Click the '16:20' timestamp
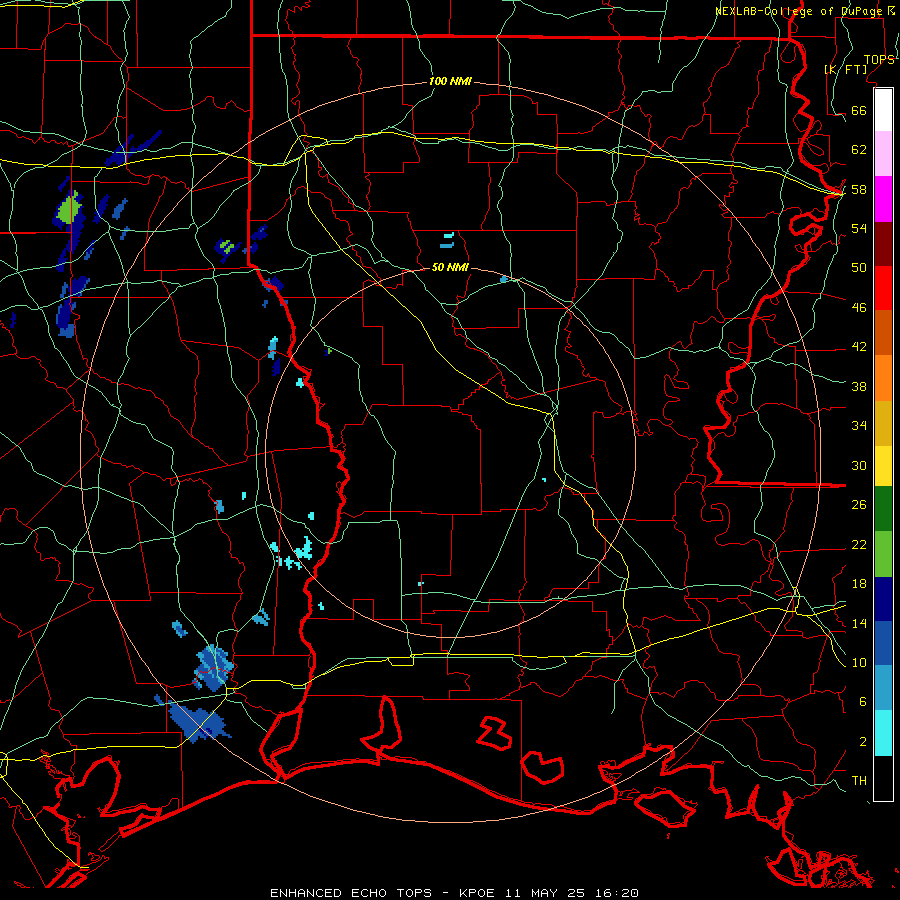The width and height of the screenshot is (900, 900). coord(616,893)
